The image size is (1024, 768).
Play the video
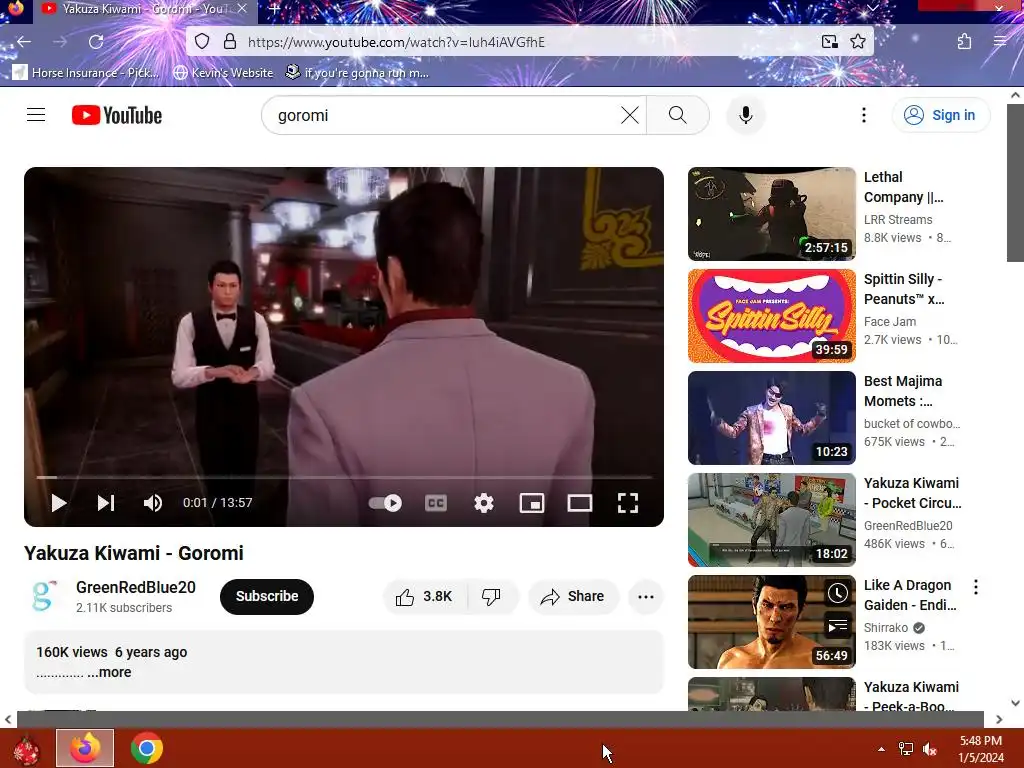point(59,503)
